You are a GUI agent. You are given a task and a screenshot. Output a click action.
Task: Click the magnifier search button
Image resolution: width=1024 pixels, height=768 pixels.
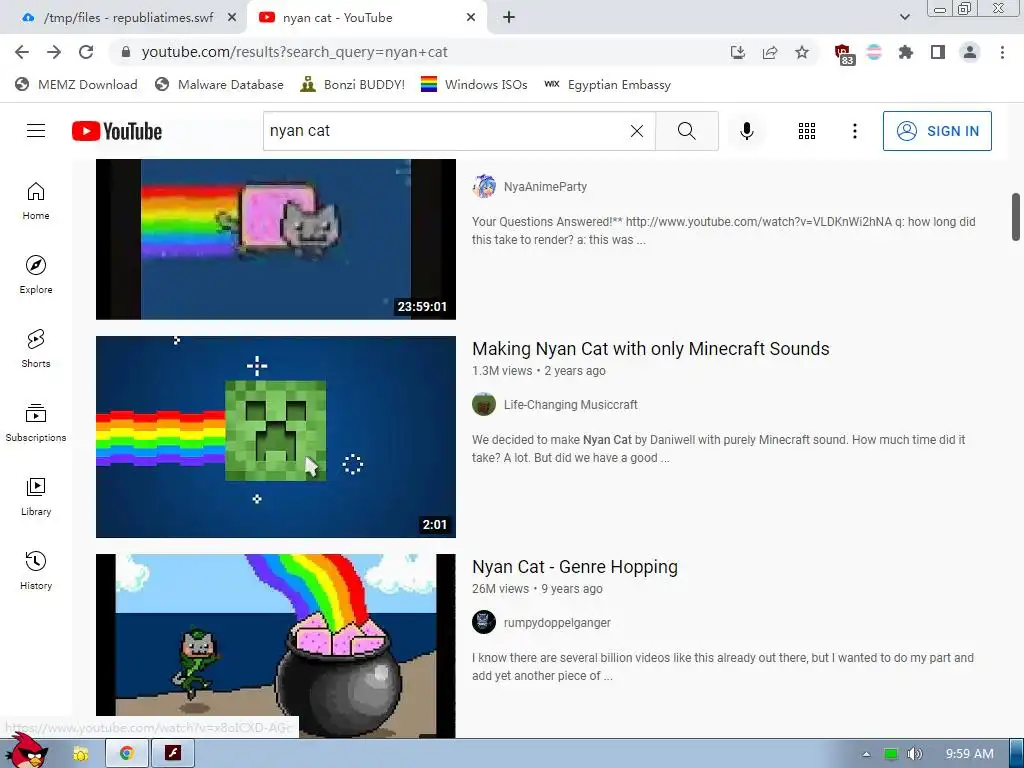686,131
